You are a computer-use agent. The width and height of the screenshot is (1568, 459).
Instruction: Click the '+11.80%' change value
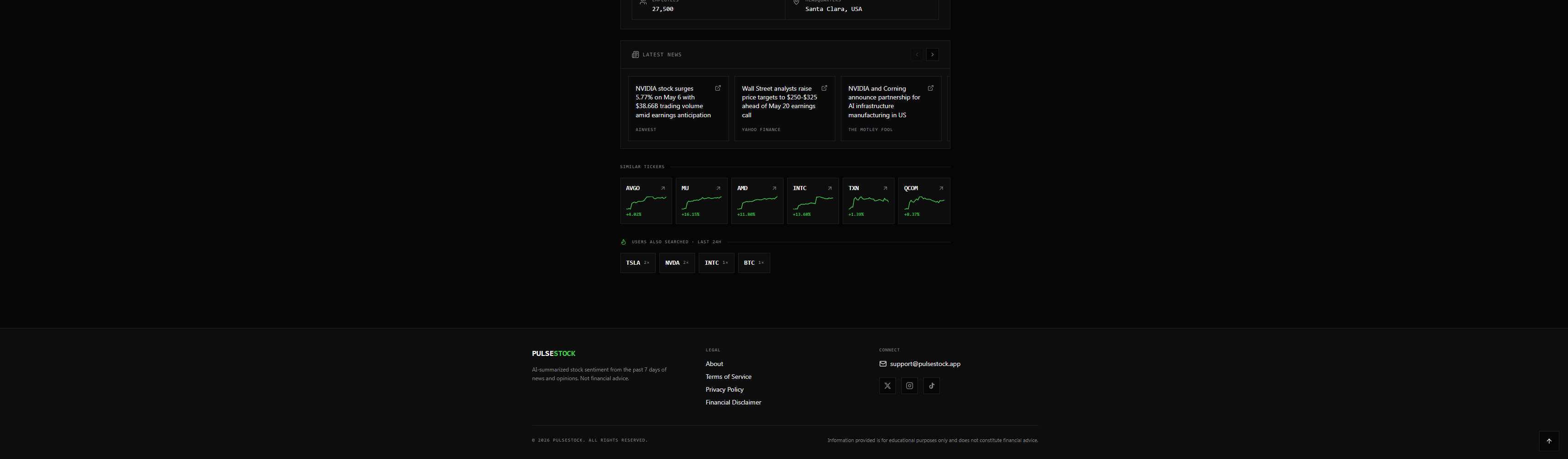click(746, 214)
